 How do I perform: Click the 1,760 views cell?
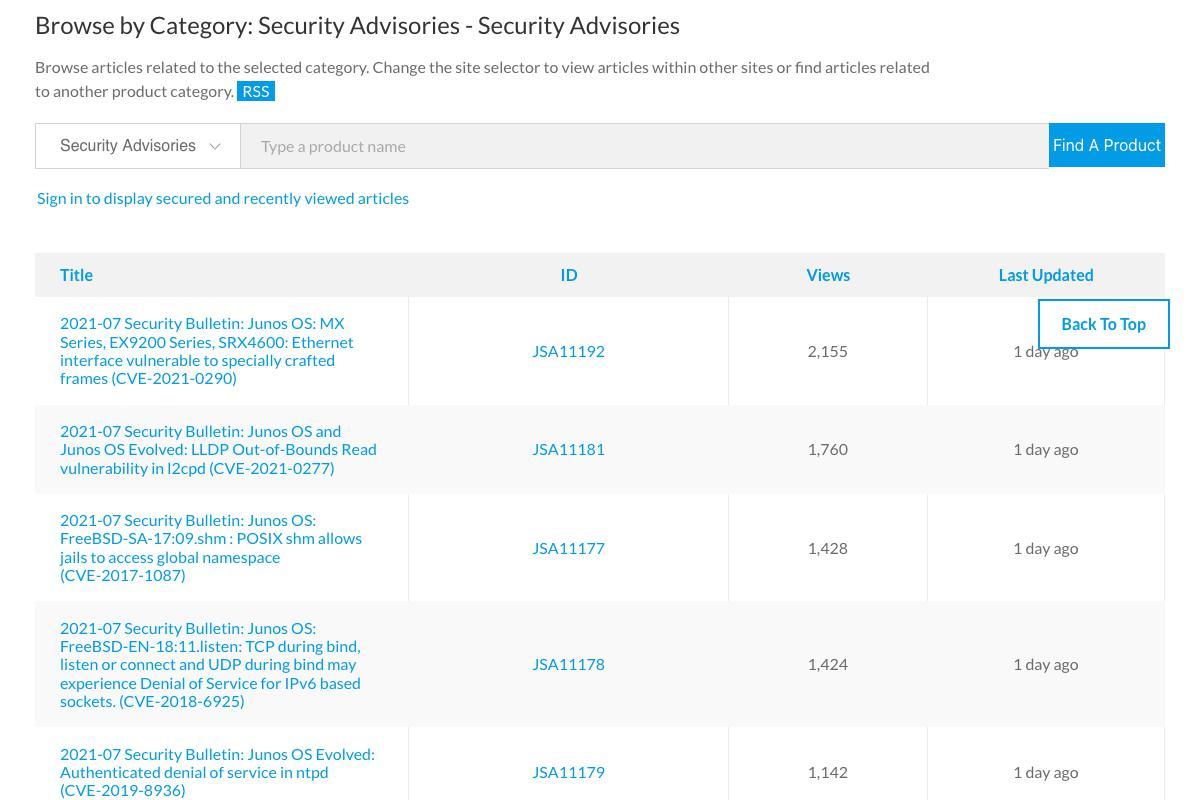[828, 449]
